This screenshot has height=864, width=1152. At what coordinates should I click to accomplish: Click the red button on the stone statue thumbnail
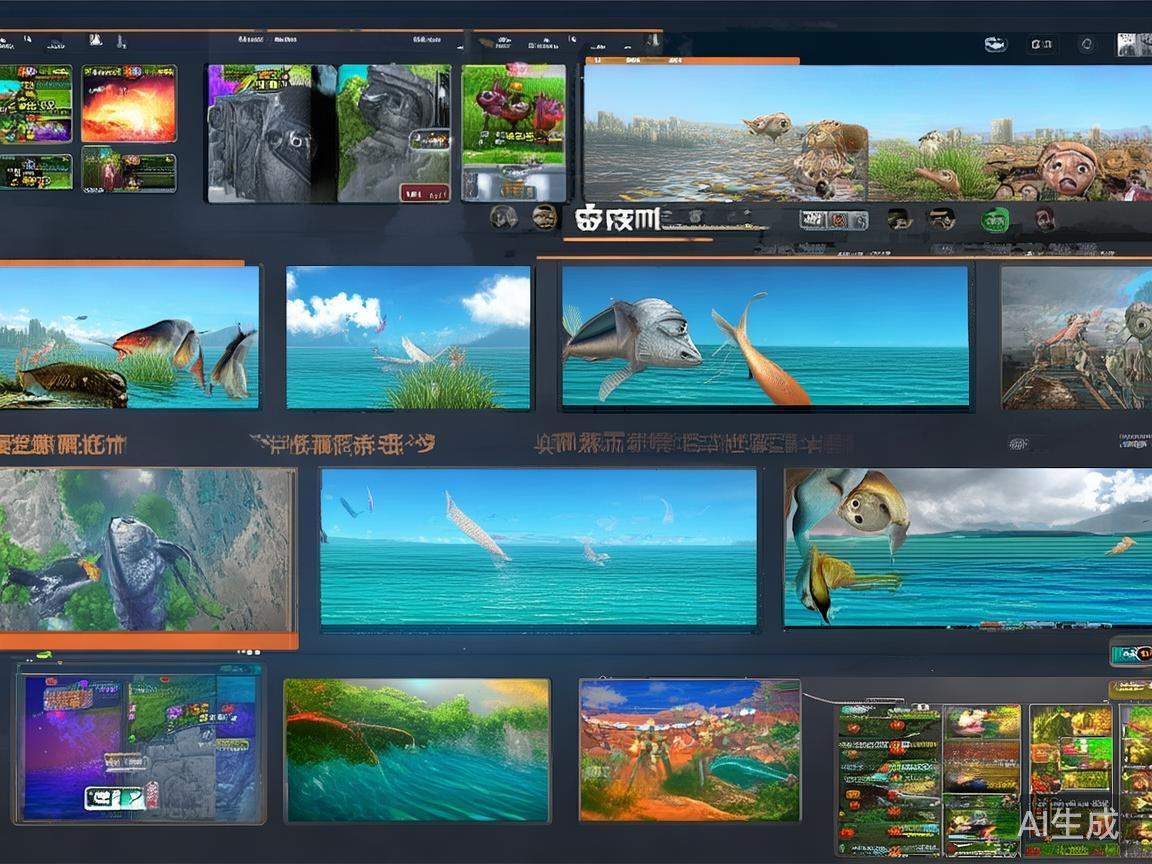[x=424, y=191]
